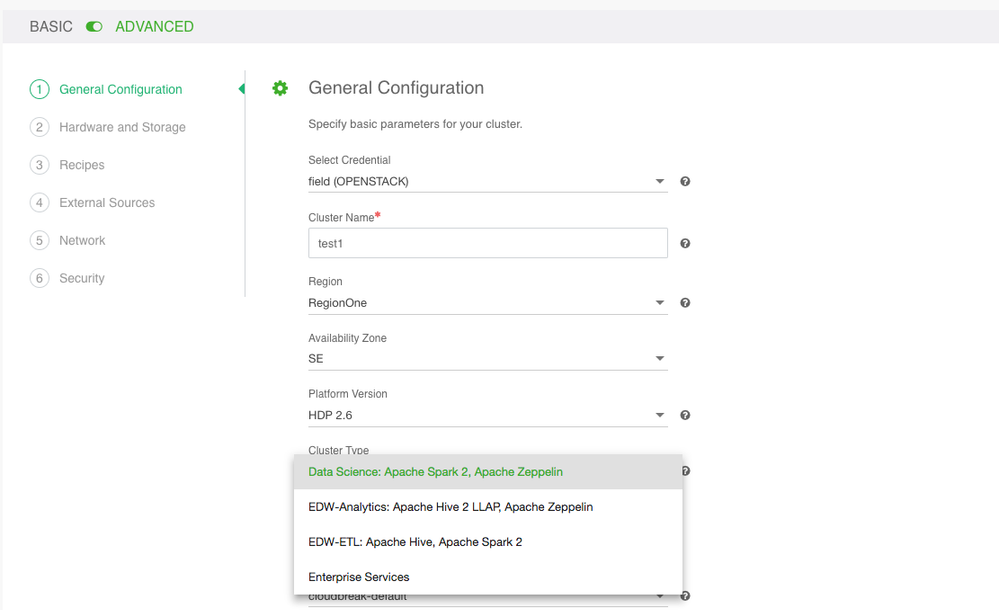Expand the Region dropdown
Screen dimensions: 999x610
tap(487, 303)
